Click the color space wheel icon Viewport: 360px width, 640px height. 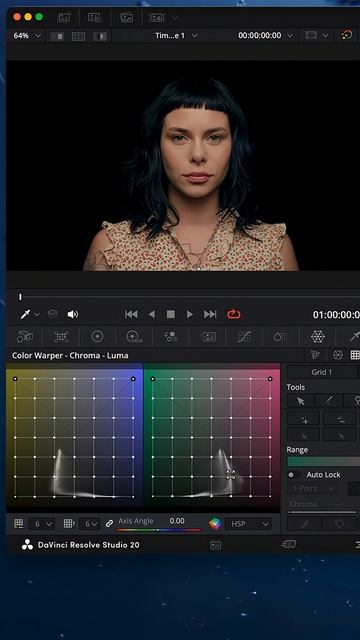(215, 524)
